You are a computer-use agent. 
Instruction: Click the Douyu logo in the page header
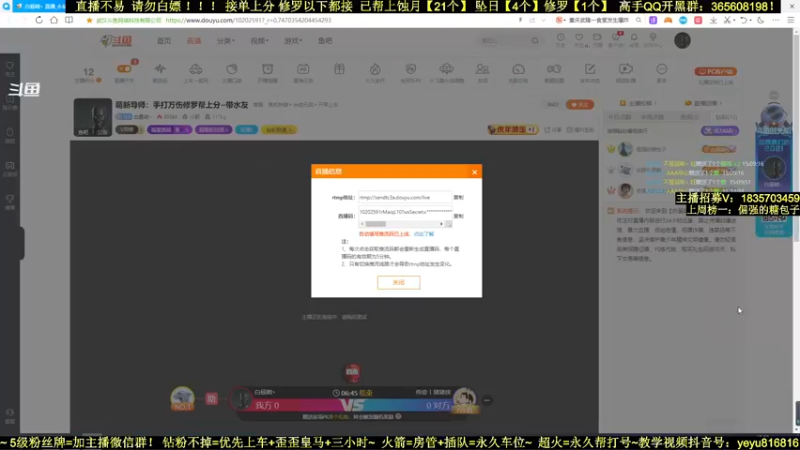click(x=116, y=41)
